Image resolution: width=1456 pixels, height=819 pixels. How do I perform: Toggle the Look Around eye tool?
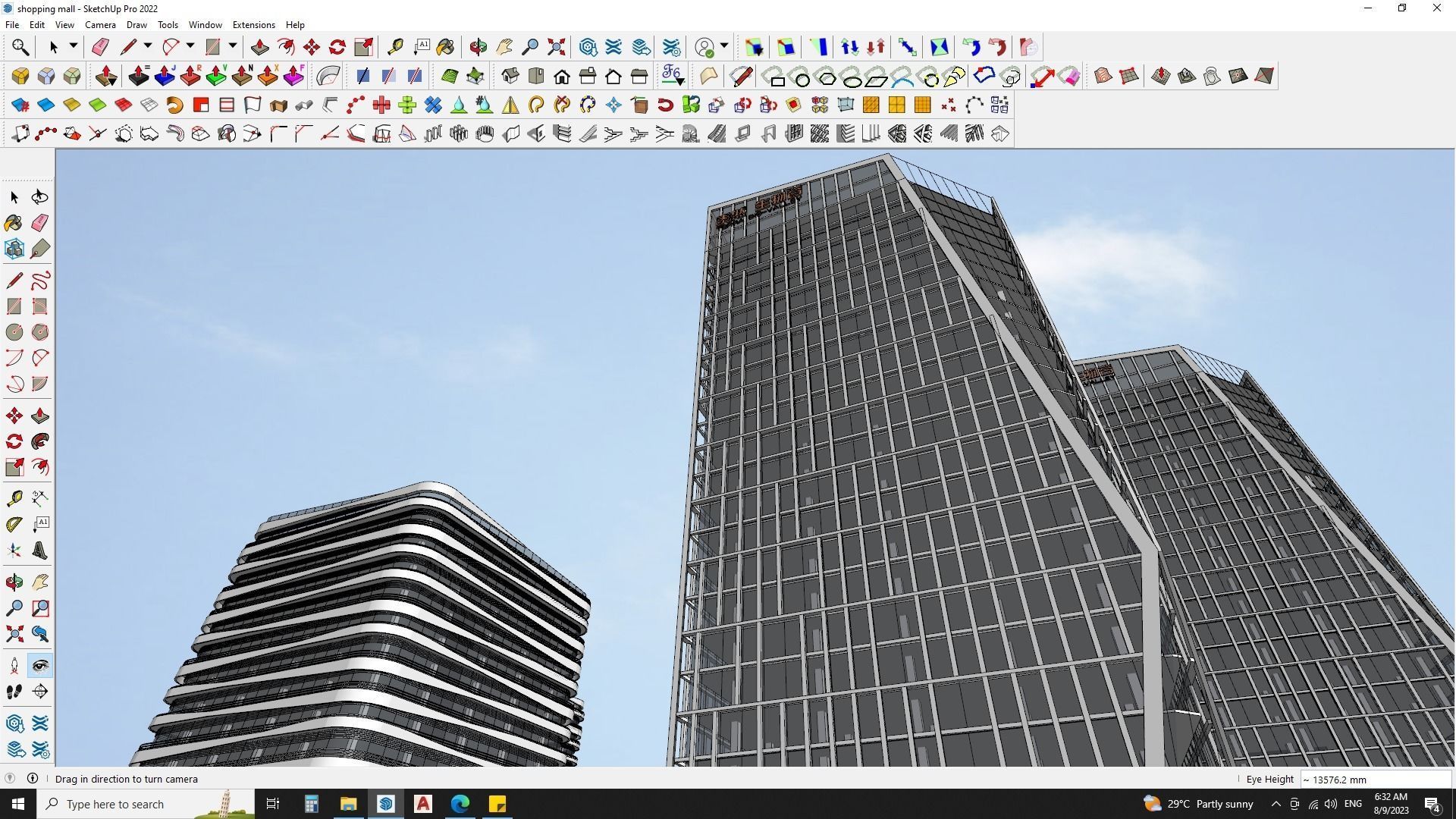pyautogui.click(x=39, y=666)
